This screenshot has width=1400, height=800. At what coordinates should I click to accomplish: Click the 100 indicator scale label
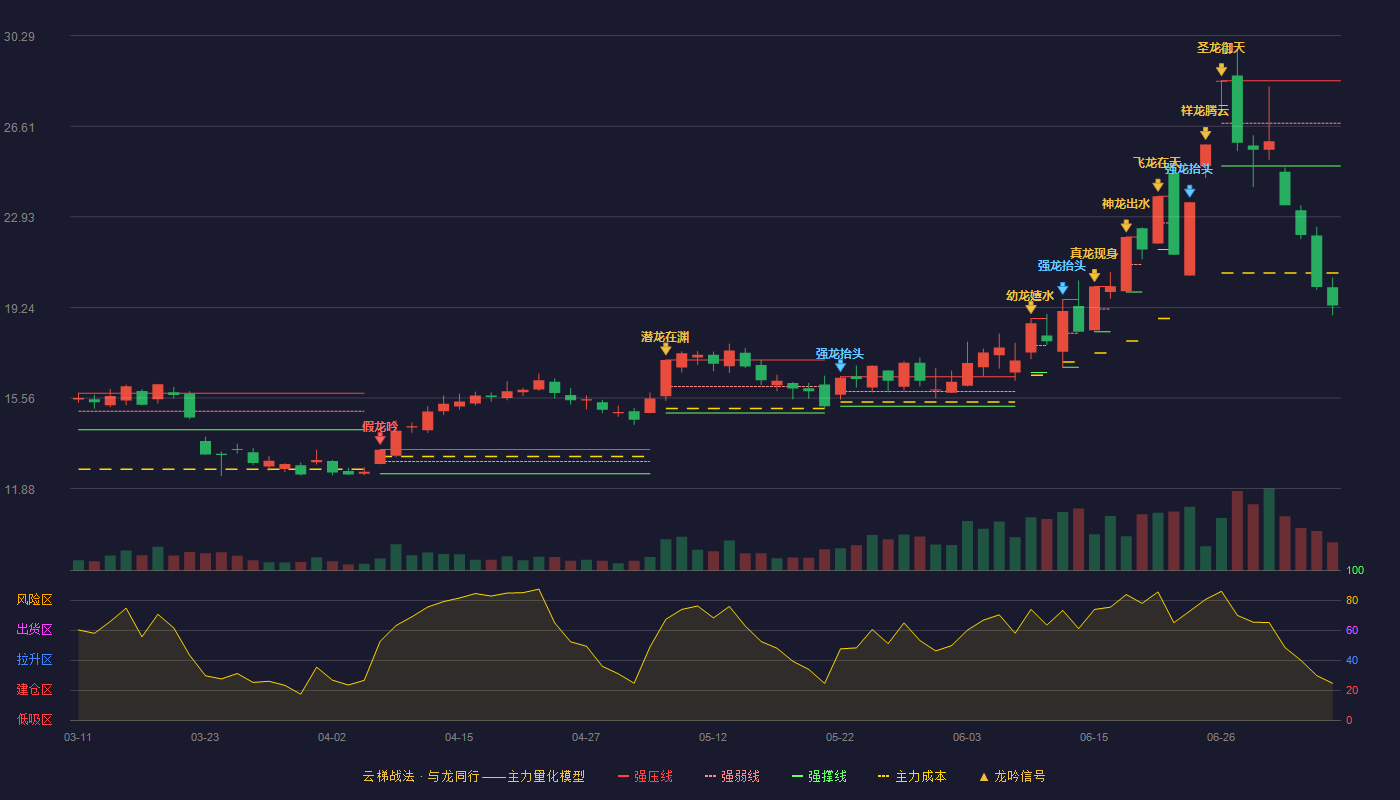click(x=1355, y=571)
